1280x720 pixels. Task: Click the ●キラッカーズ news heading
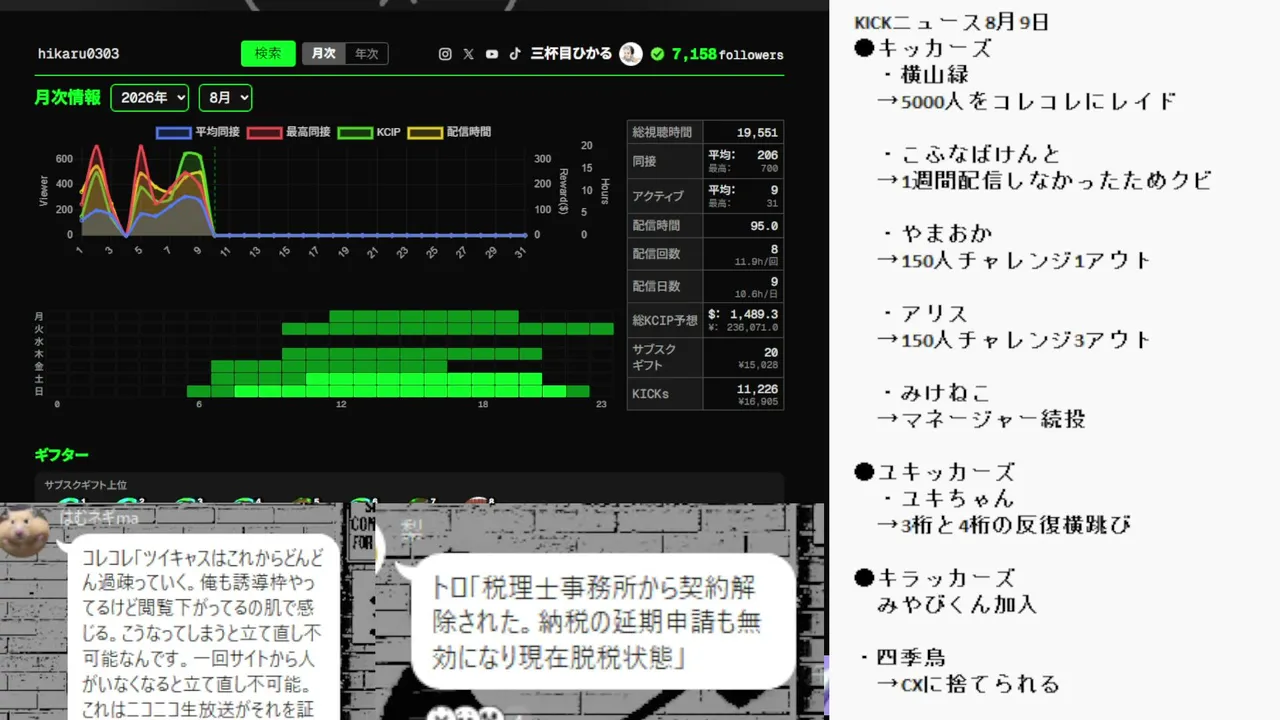pos(934,578)
